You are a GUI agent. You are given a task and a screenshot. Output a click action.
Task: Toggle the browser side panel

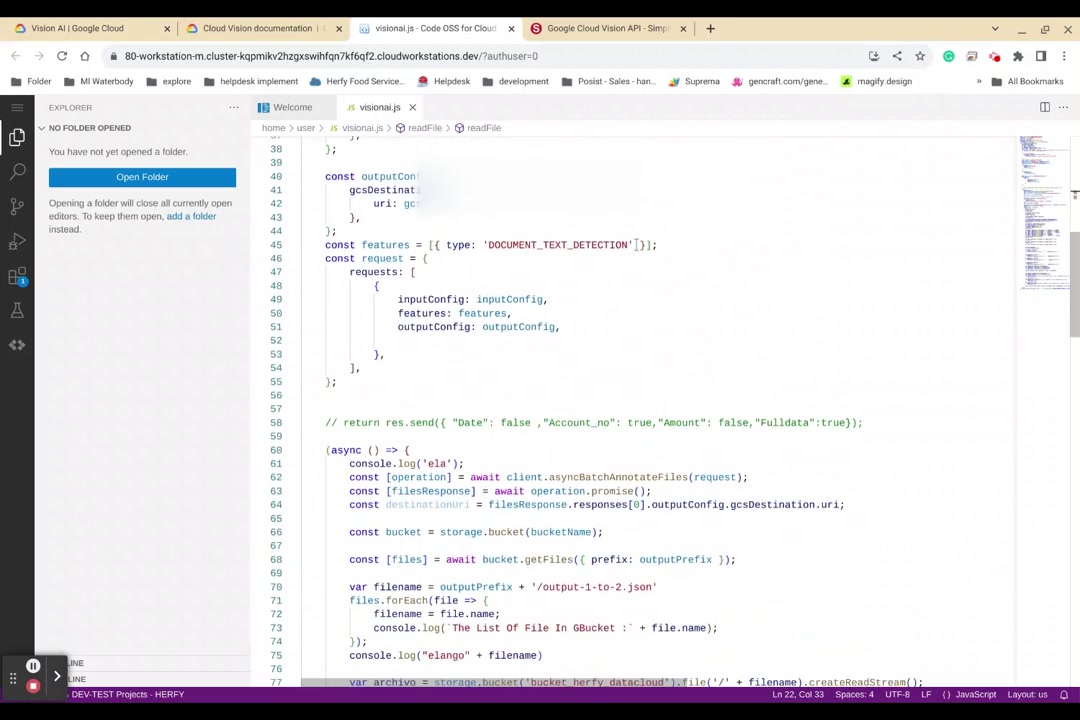click(x=1041, y=56)
